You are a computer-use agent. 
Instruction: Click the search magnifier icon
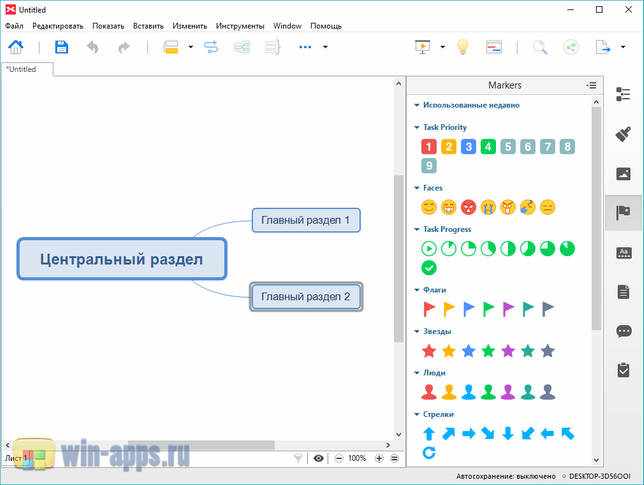pos(540,47)
